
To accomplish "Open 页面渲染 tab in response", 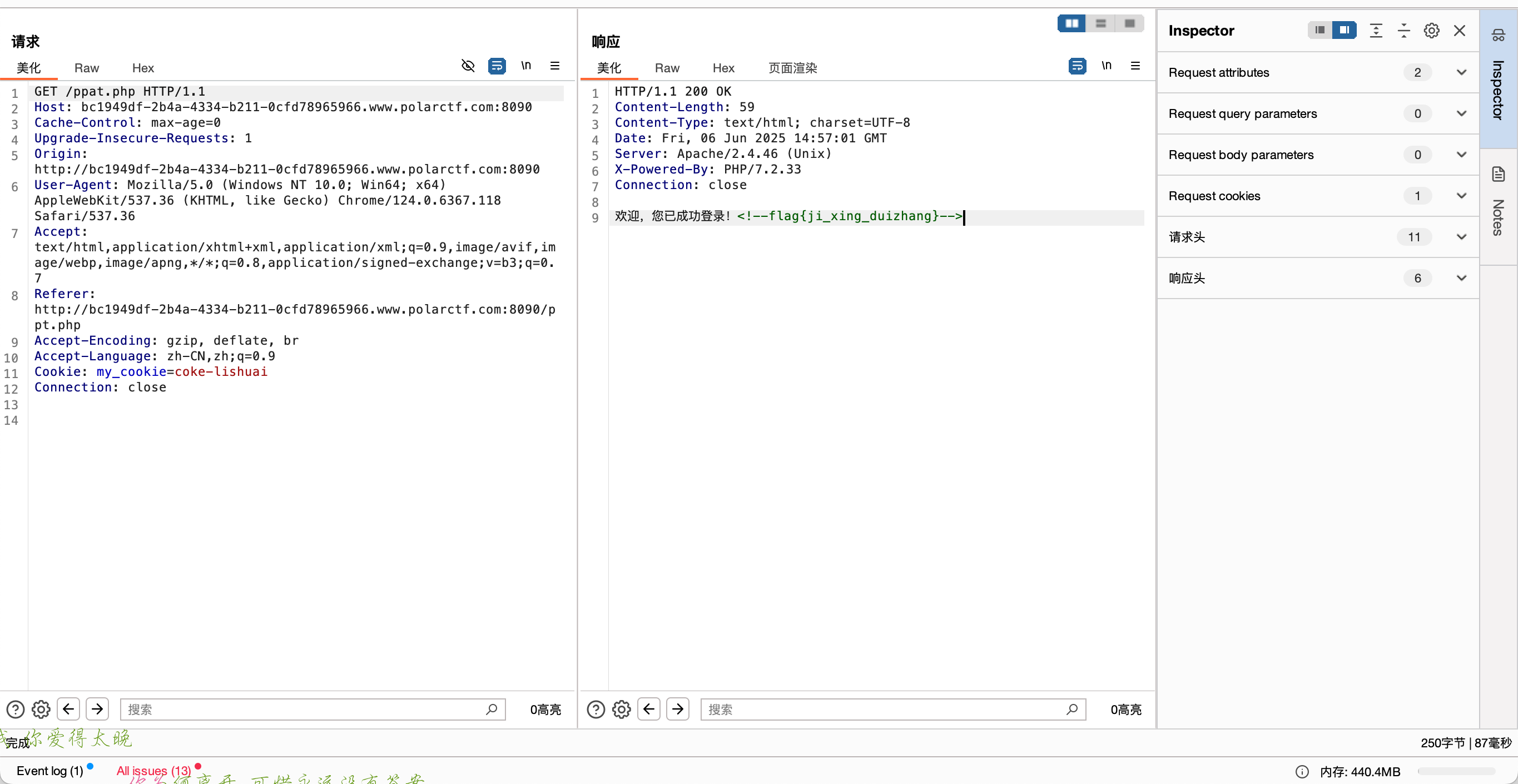I will coord(792,68).
